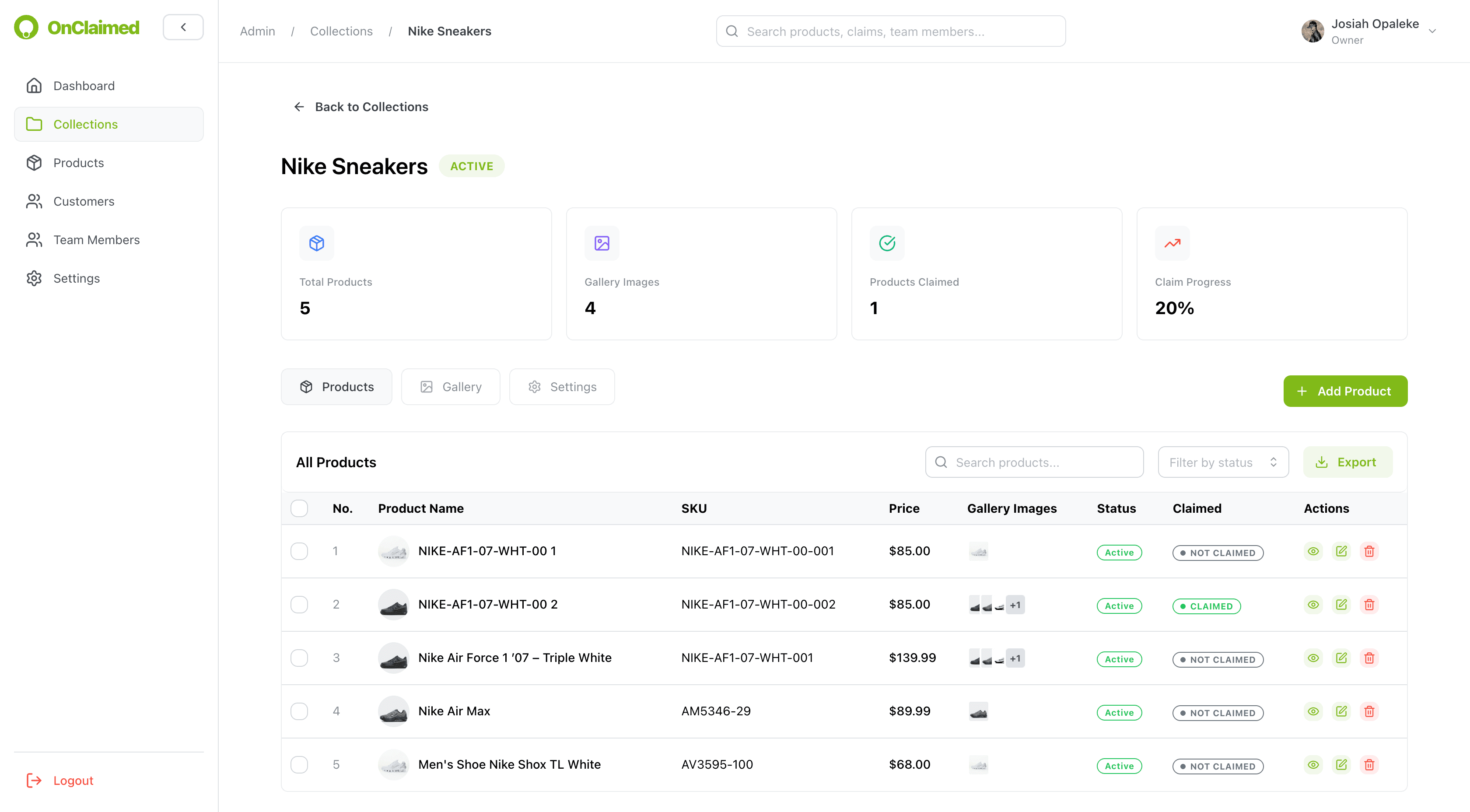Image resolution: width=1470 pixels, height=812 pixels.
Task: Open the collection Settings tab
Action: (x=561, y=386)
